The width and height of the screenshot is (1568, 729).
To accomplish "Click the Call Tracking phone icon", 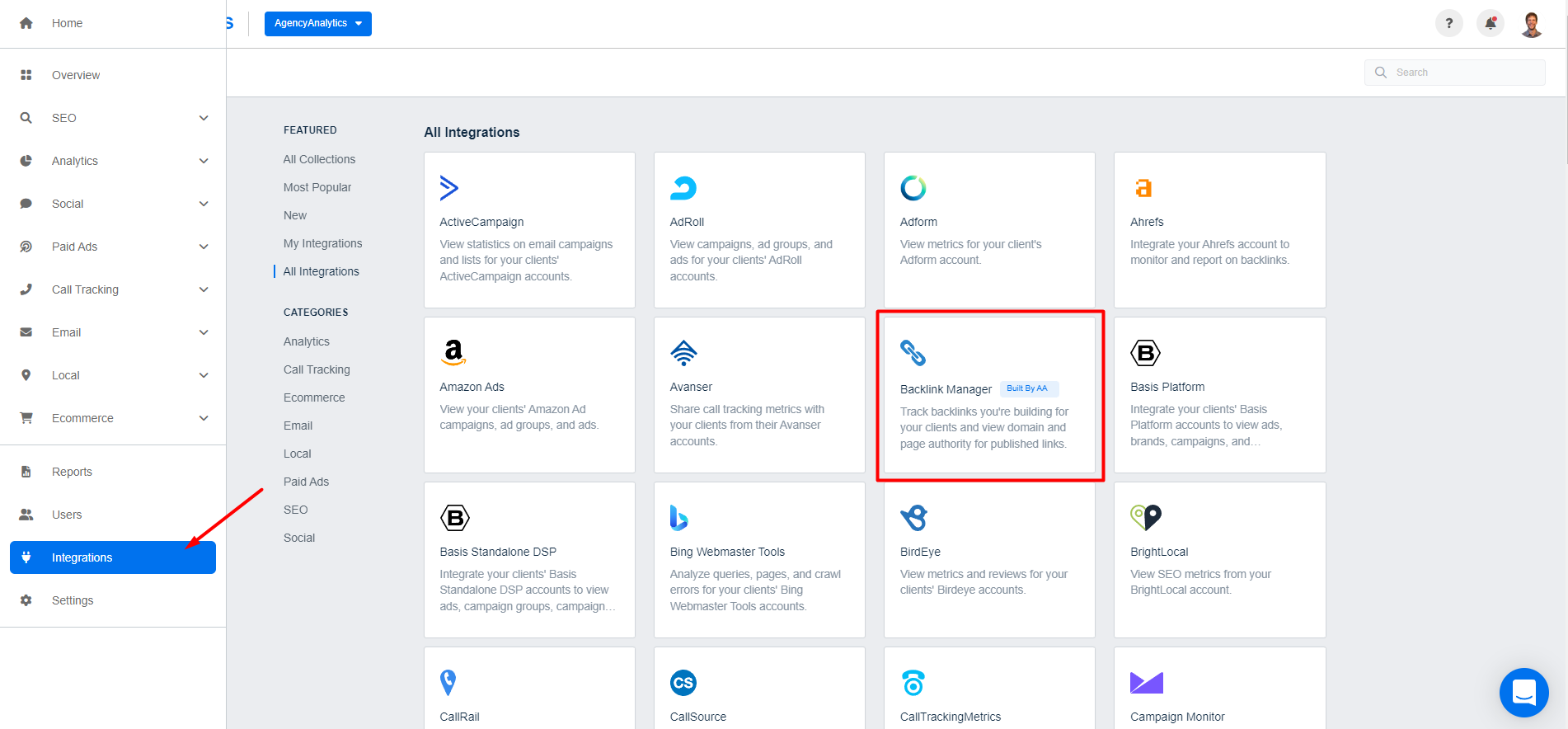I will pos(26,289).
